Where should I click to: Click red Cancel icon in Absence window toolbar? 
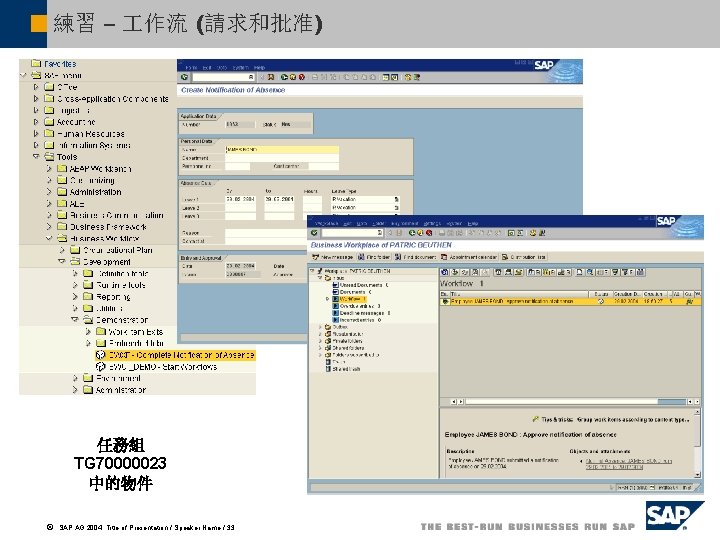[301, 77]
